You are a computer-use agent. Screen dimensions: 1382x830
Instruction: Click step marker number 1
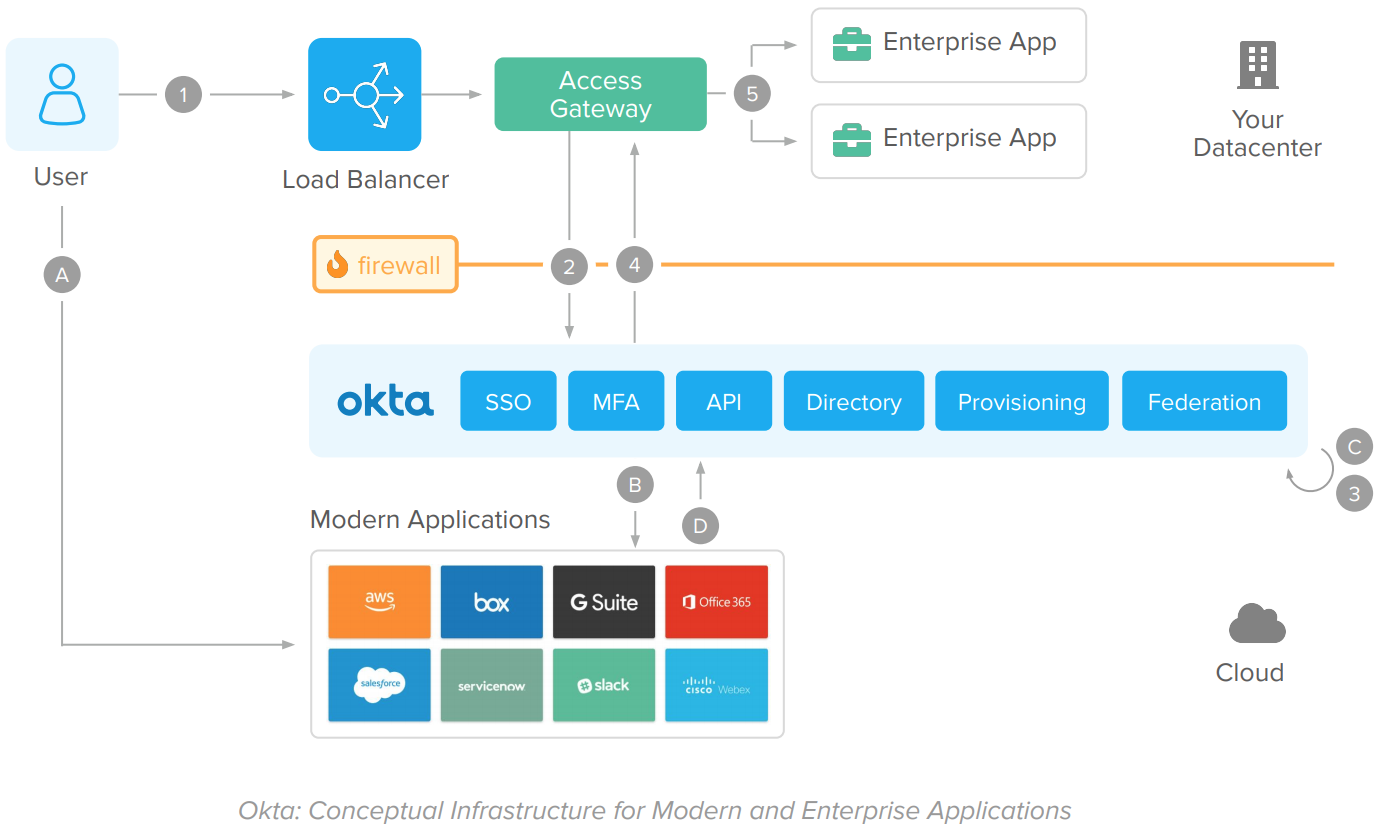pos(183,95)
